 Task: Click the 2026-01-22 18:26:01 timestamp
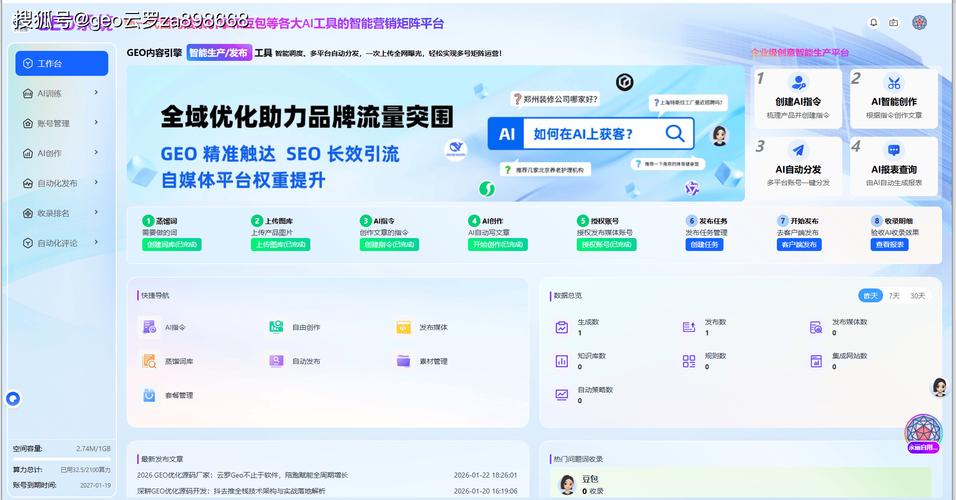485,475
